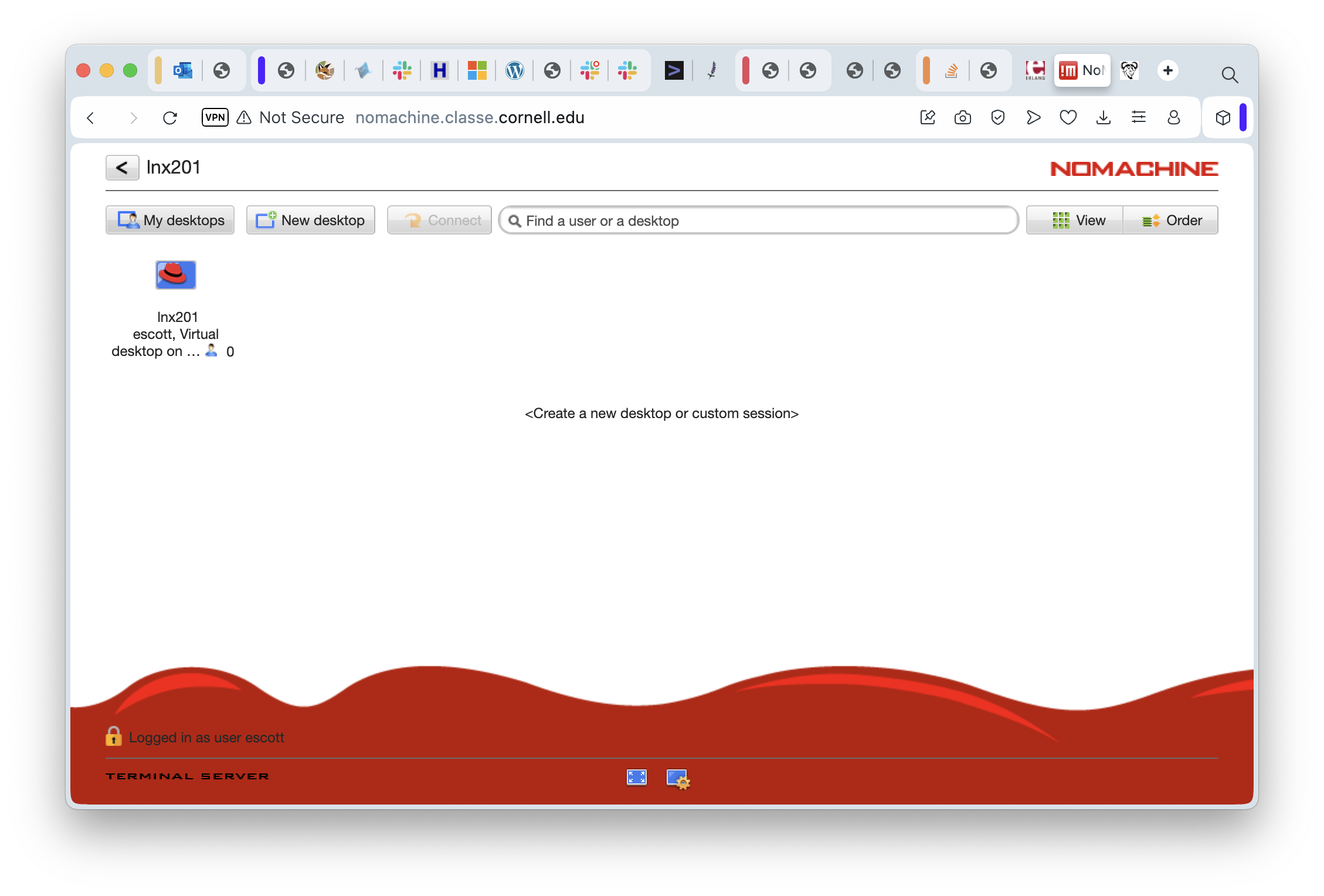This screenshot has height=896, width=1324.
Task: Open the Easy setup sliders menu
Action: 1138,118
